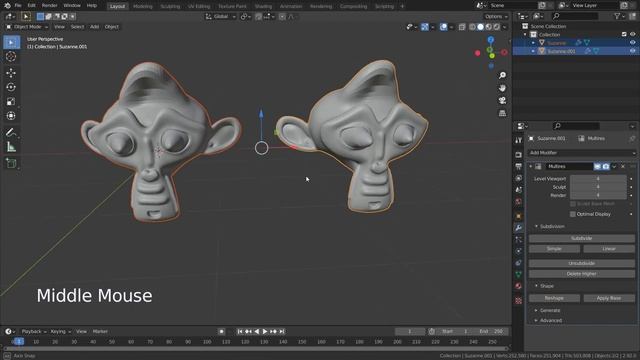This screenshot has height=360, width=640.
Task: Hide Suzanne object with its eye icon
Action: [632, 42]
